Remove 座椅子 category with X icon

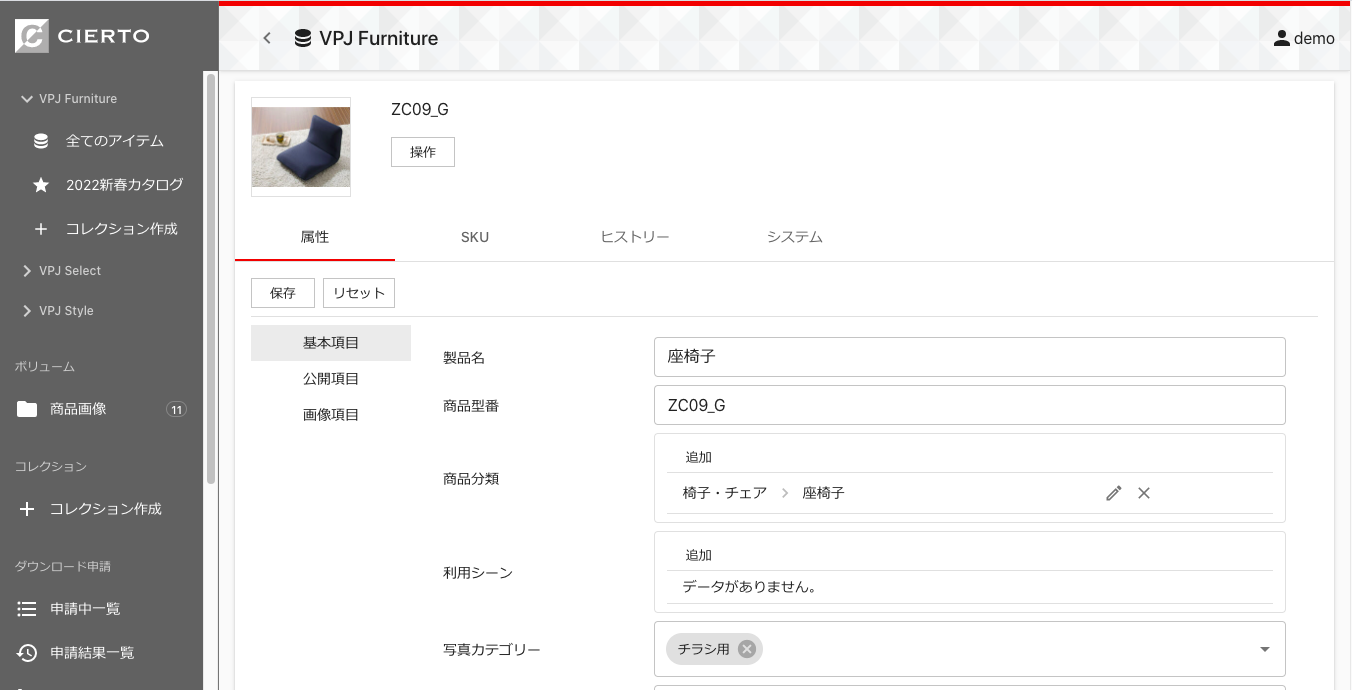[1144, 493]
